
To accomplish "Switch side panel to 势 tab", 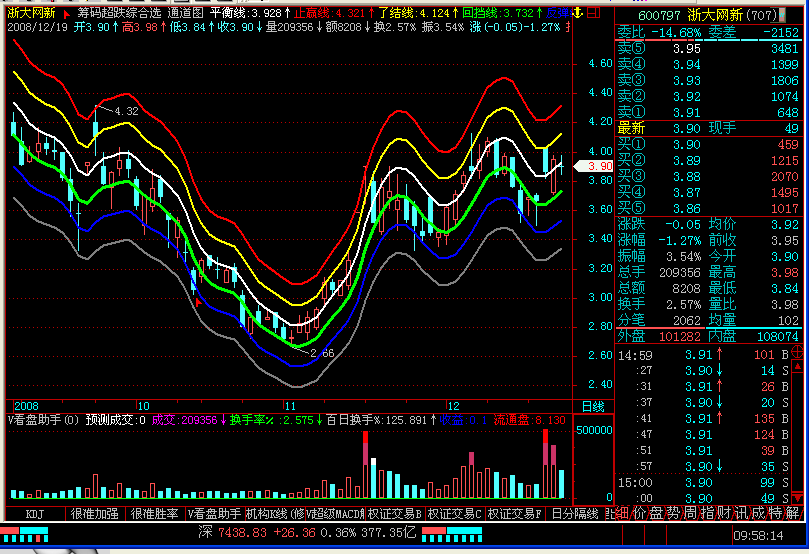I will (673, 513).
